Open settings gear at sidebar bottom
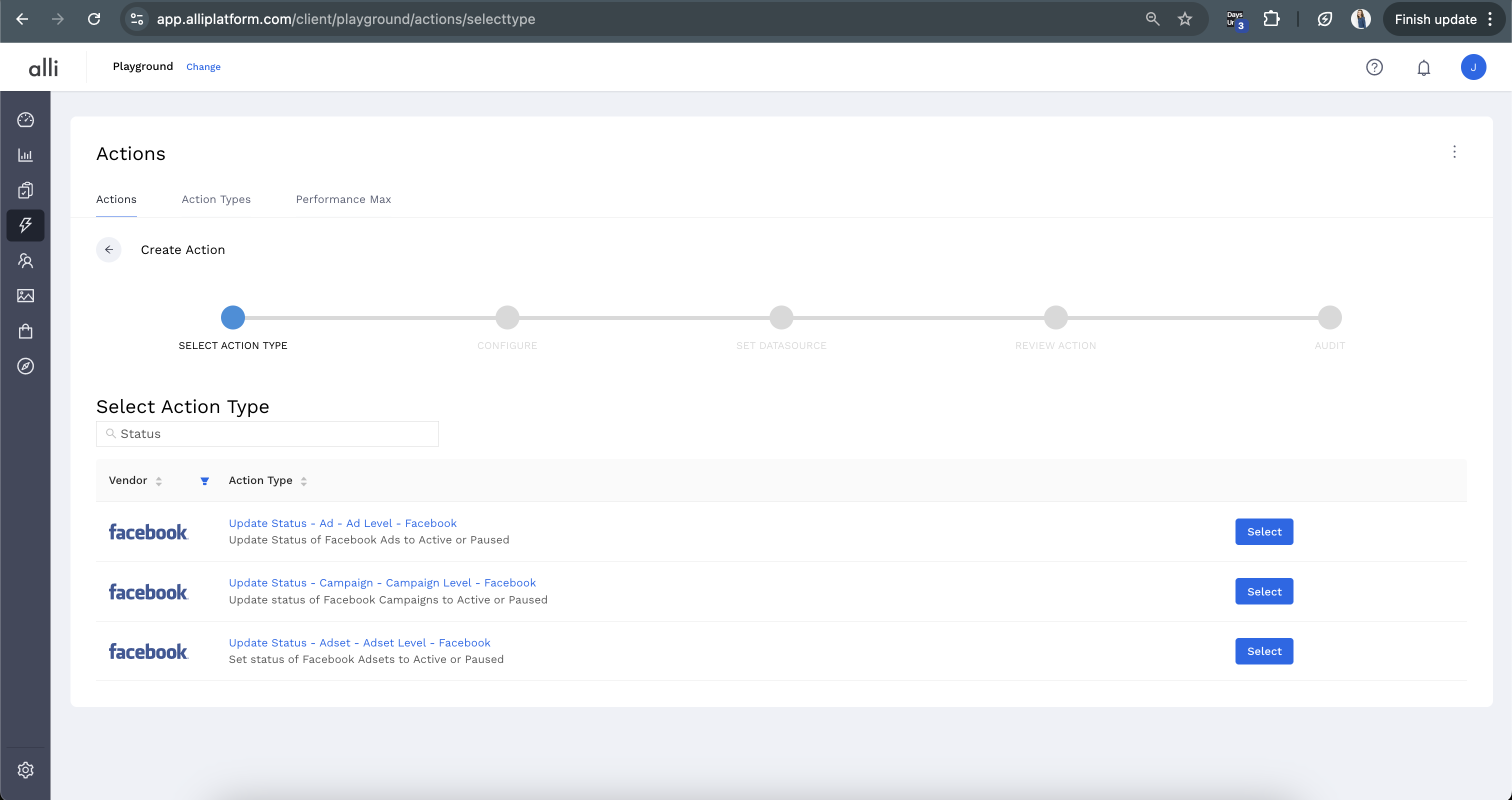Viewport: 1512px width, 800px height. 25,769
